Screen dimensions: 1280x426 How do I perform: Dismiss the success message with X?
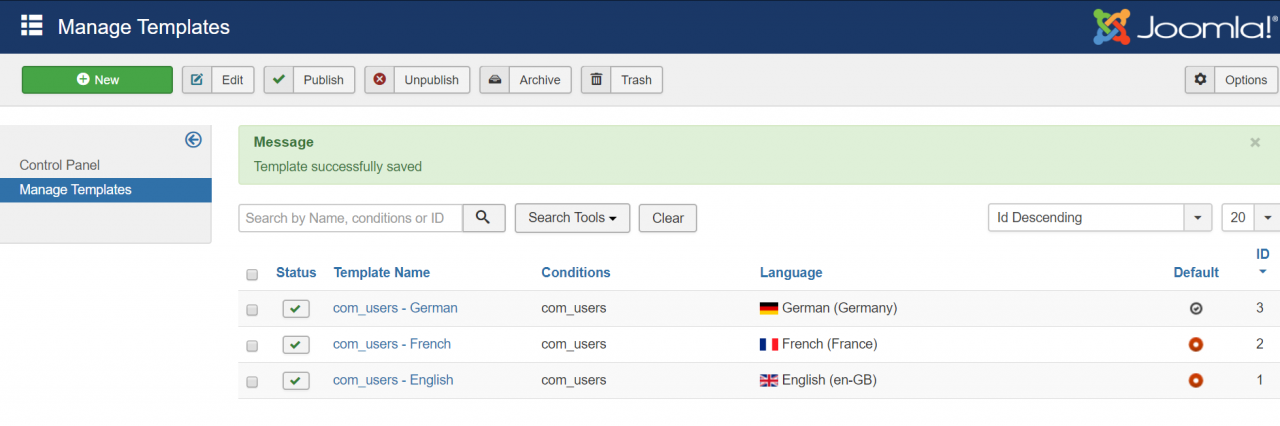1255,143
